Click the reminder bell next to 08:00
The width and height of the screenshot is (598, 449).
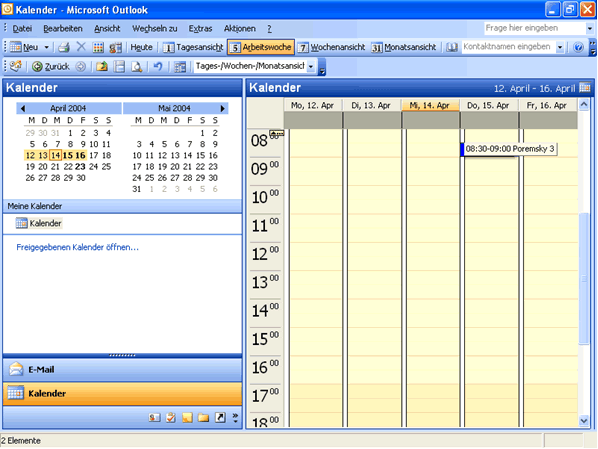pyautogui.click(x=277, y=134)
